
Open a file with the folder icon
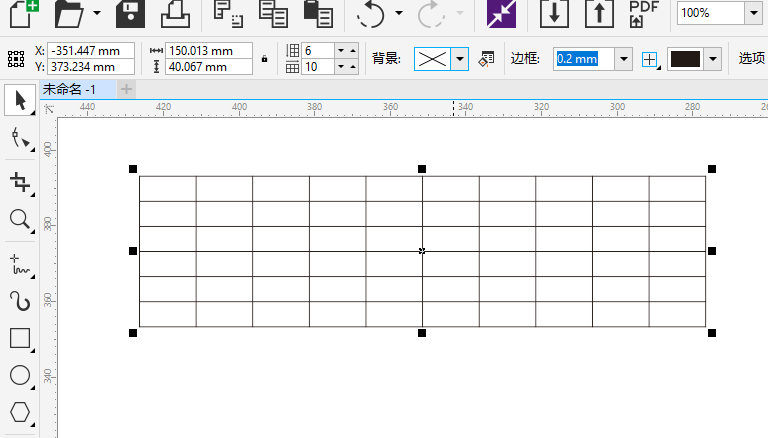(x=69, y=14)
